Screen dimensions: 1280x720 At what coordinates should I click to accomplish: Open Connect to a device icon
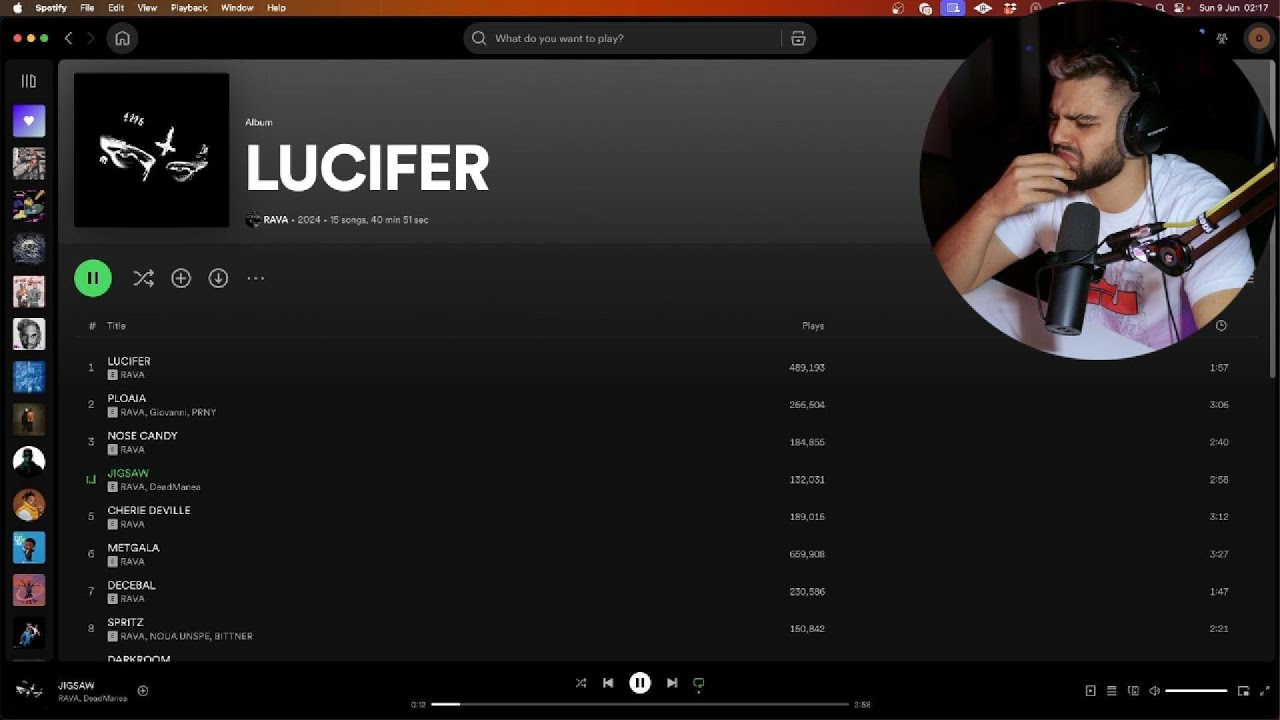[x=1133, y=690]
